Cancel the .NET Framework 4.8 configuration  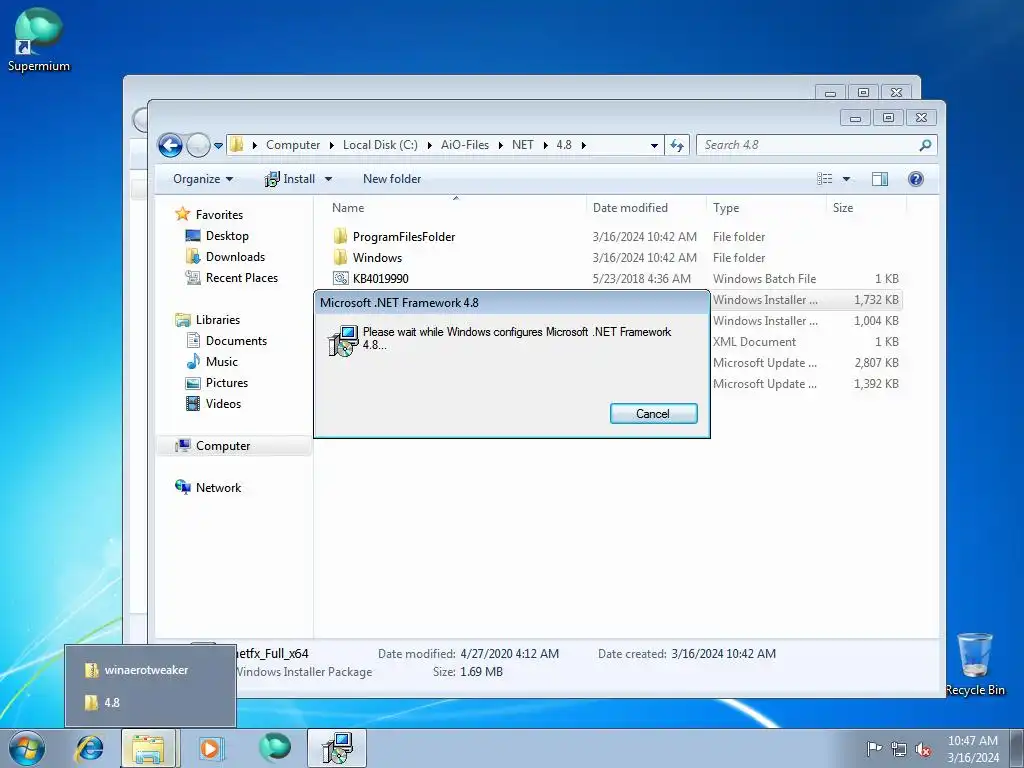coord(653,413)
